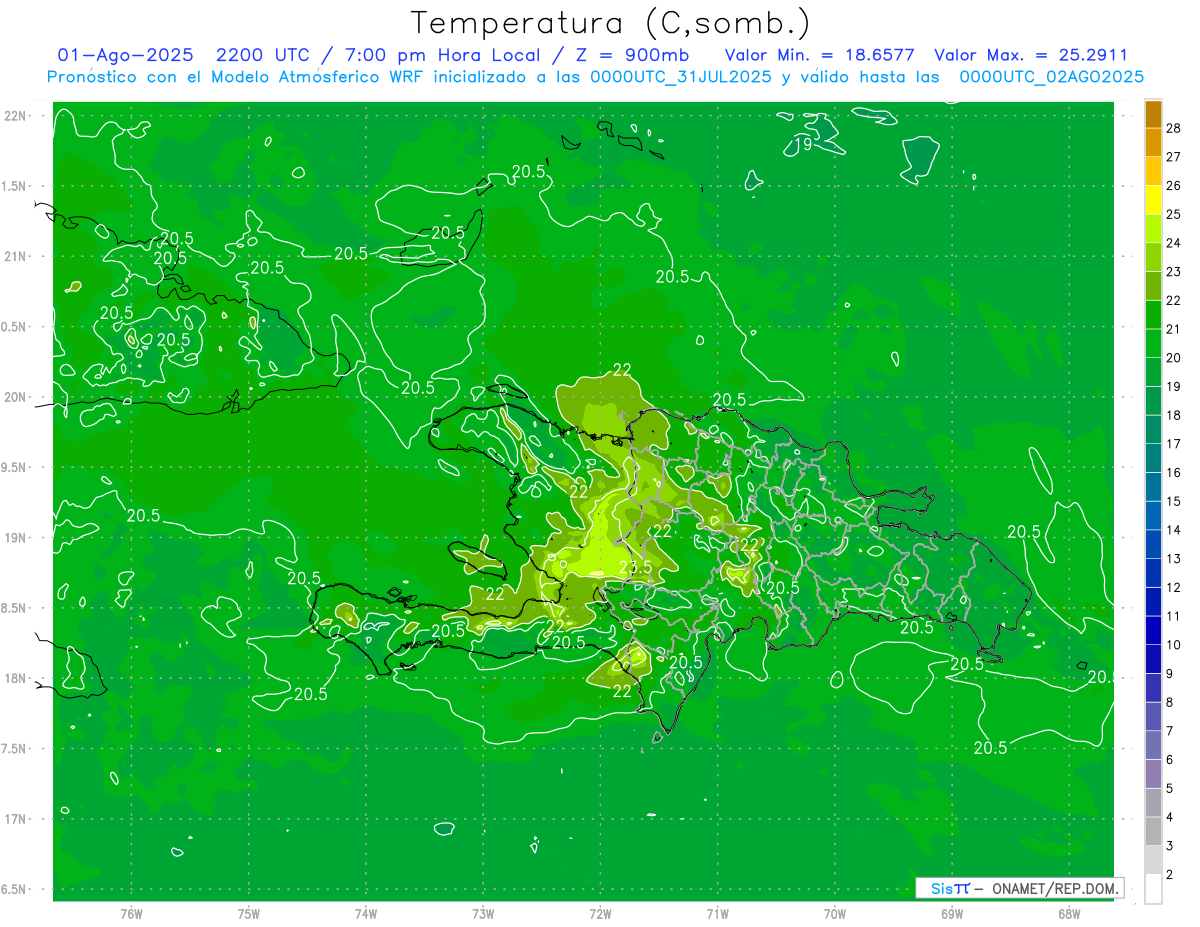The width and height of the screenshot is (1200, 927).
Task: Click the '17N' latitude axis label
Action: [x=15, y=819]
